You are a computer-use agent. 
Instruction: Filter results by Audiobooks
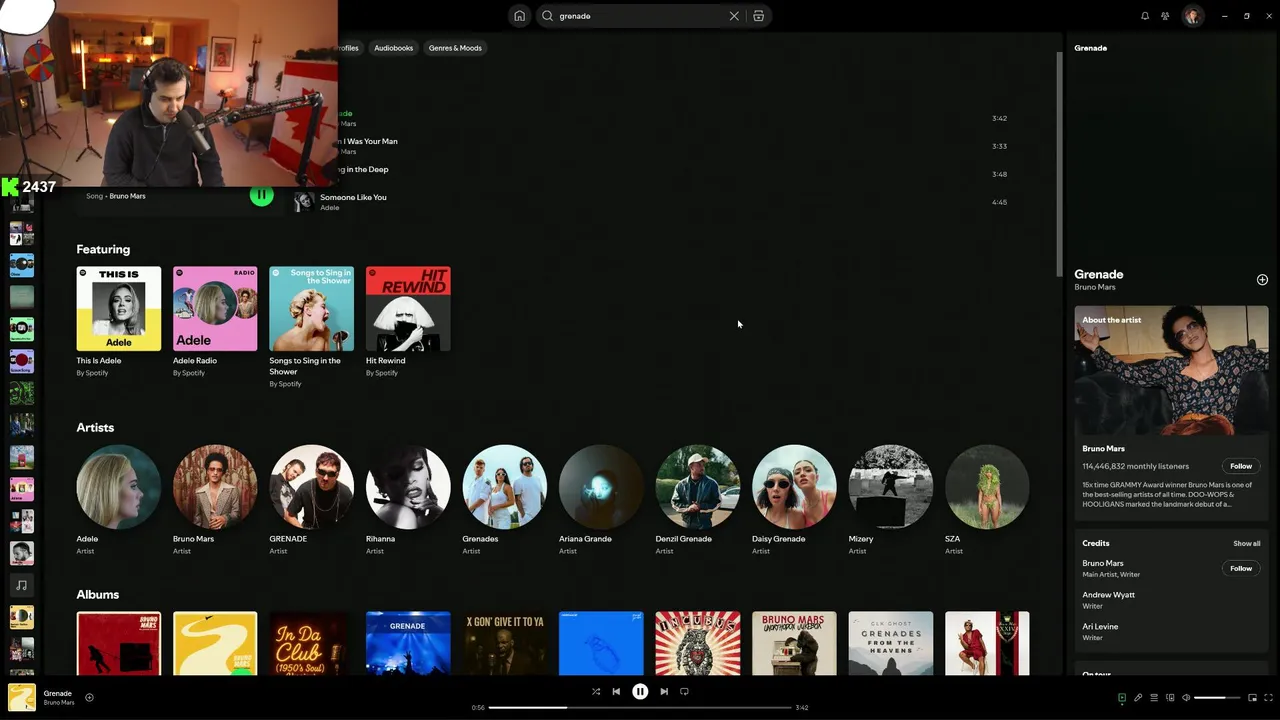(x=393, y=48)
